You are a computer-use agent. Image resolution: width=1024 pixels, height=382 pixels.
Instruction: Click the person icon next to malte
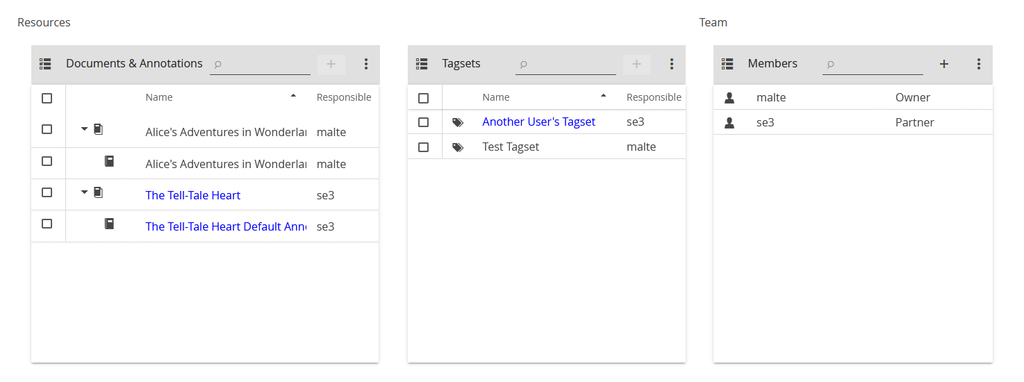[x=729, y=98]
